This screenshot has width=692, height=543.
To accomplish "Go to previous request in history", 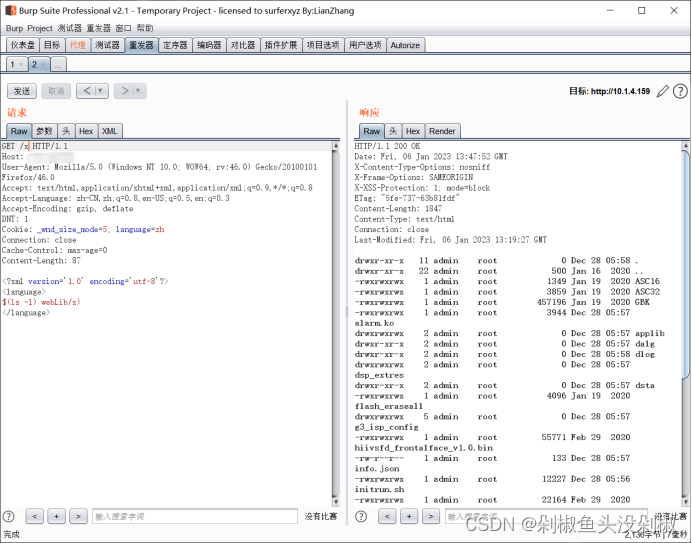I will [x=86, y=91].
